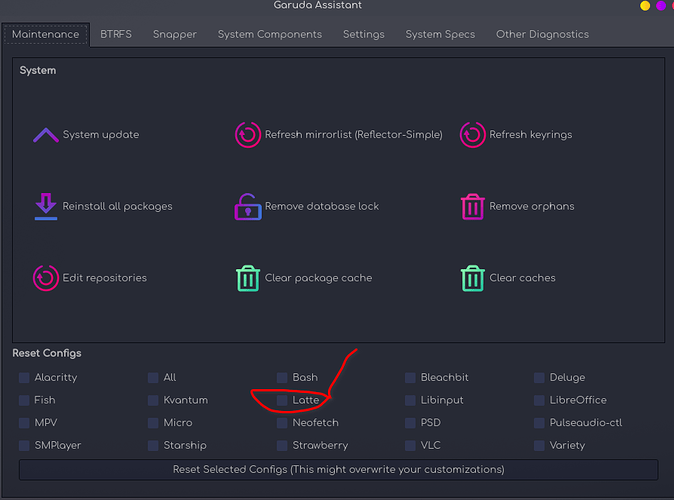Screen dimensions: 674x500
Task: Select the Deluge checkbox
Action: (539, 377)
